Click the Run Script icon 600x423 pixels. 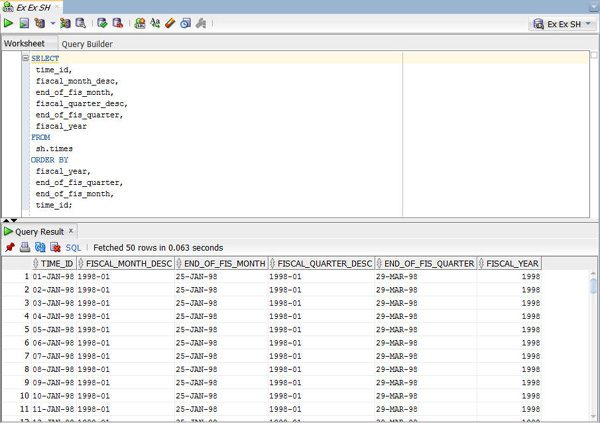[x=24, y=23]
